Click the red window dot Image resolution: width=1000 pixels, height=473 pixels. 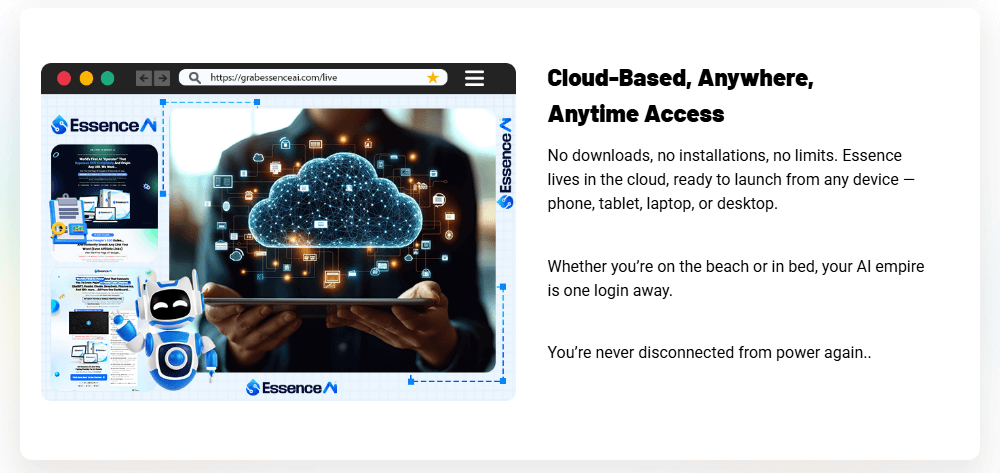tap(64, 78)
